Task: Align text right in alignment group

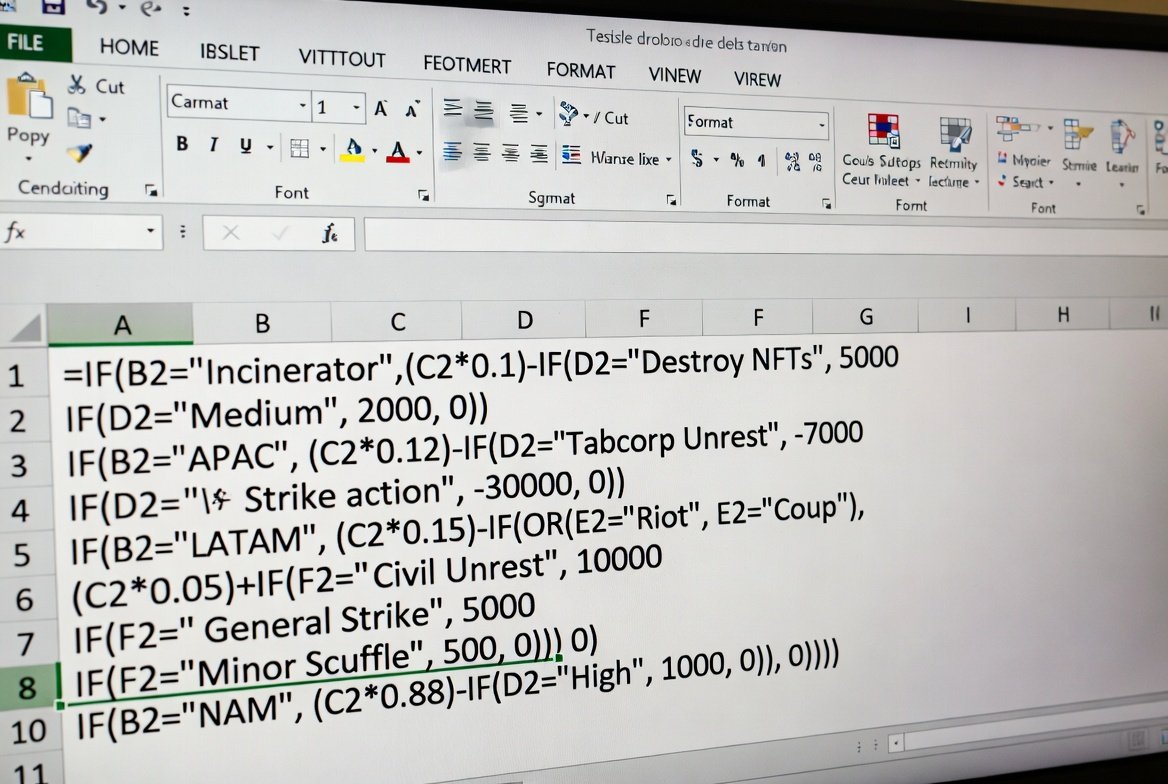Action: (510, 154)
